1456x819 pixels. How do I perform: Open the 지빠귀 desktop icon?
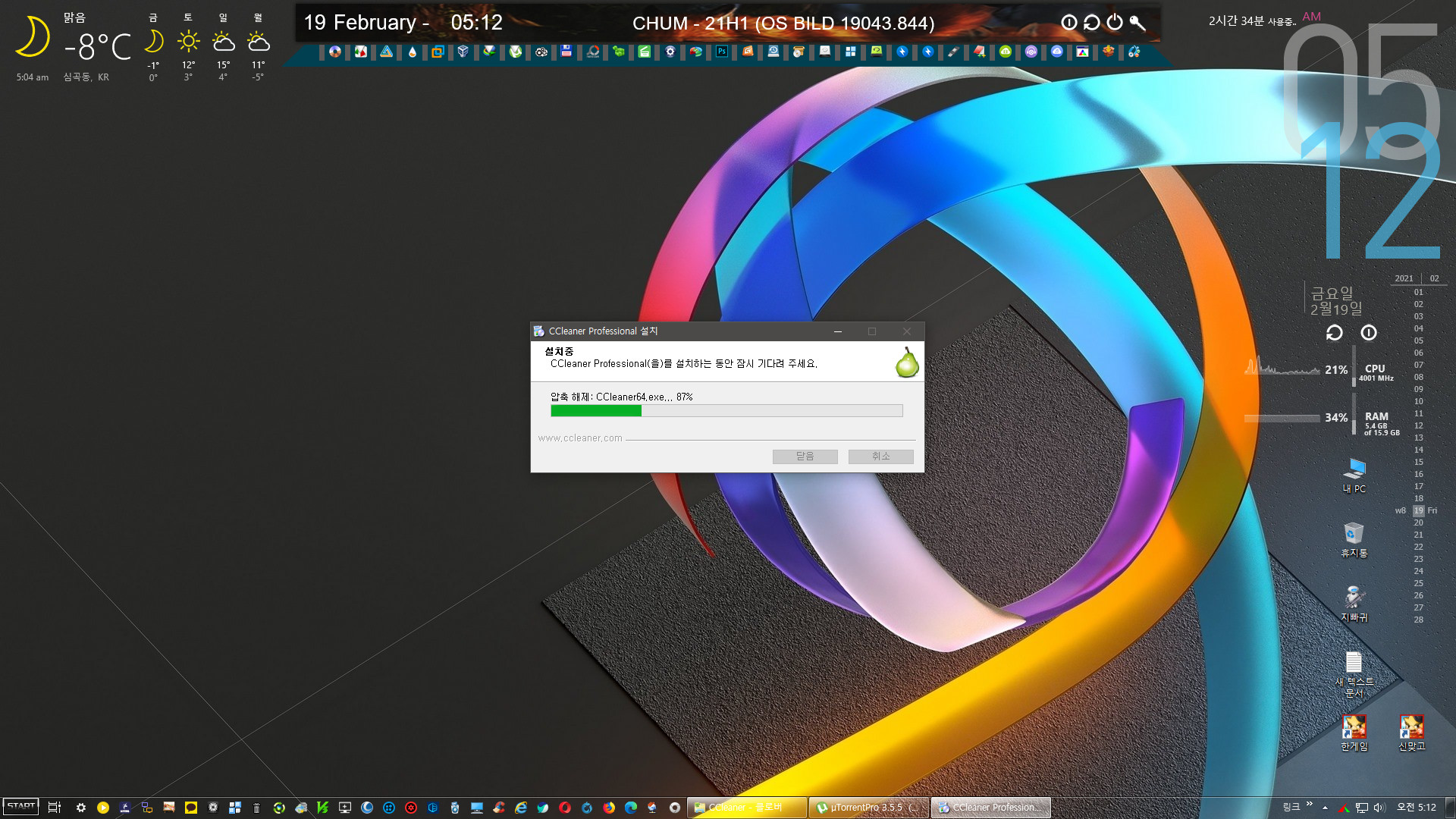(x=1354, y=604)
